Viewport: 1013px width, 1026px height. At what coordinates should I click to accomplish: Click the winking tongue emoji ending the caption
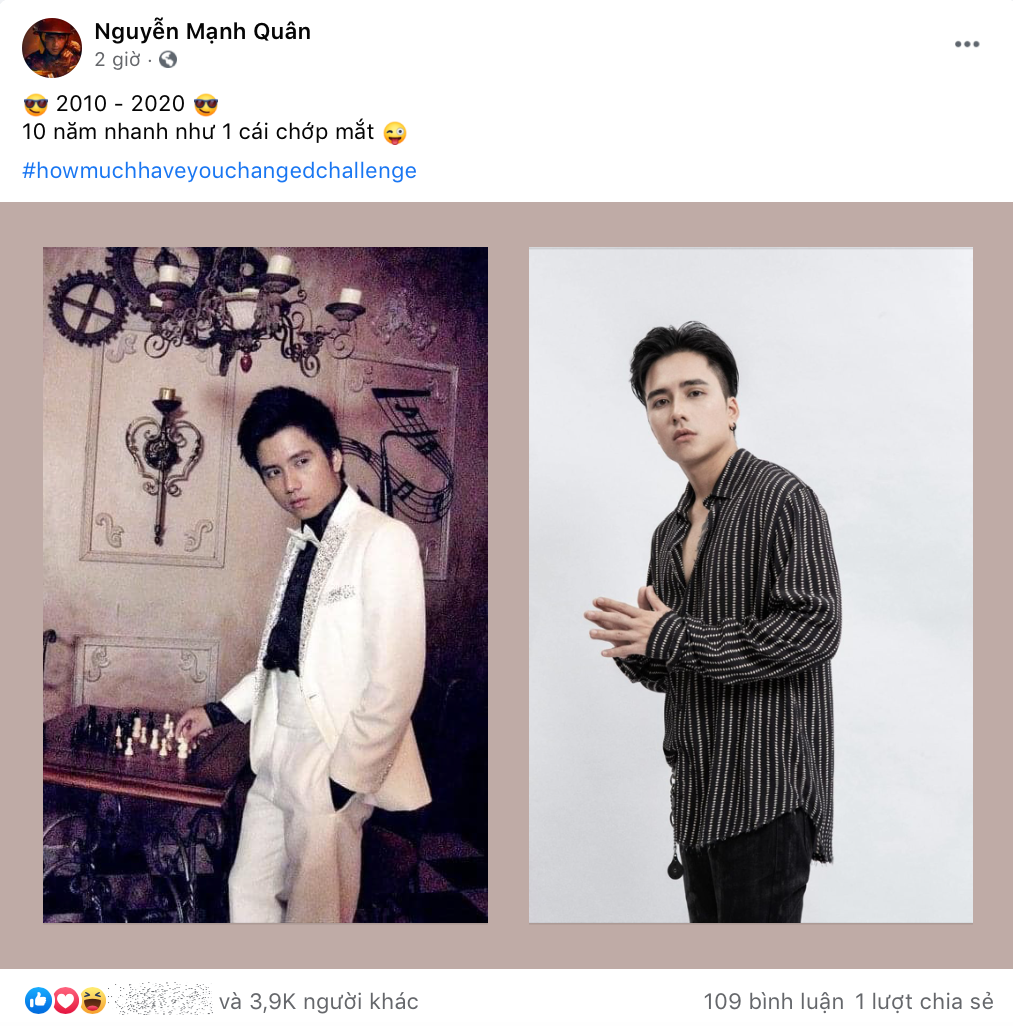[x=395, y=131]
